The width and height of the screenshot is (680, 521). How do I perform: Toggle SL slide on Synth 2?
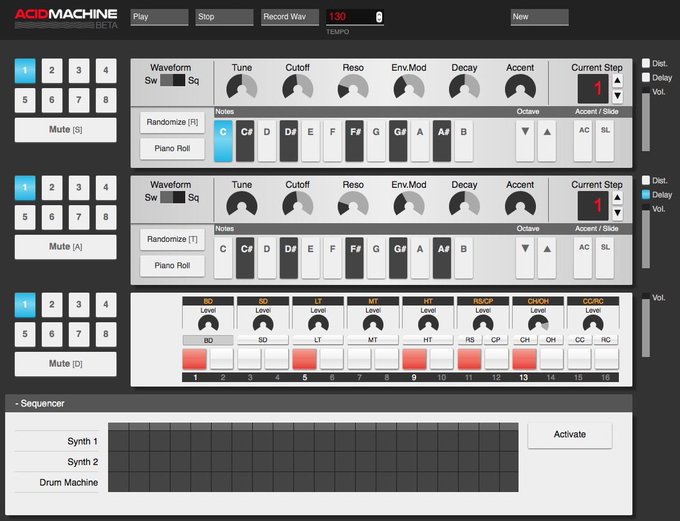(x=605, y=258)
